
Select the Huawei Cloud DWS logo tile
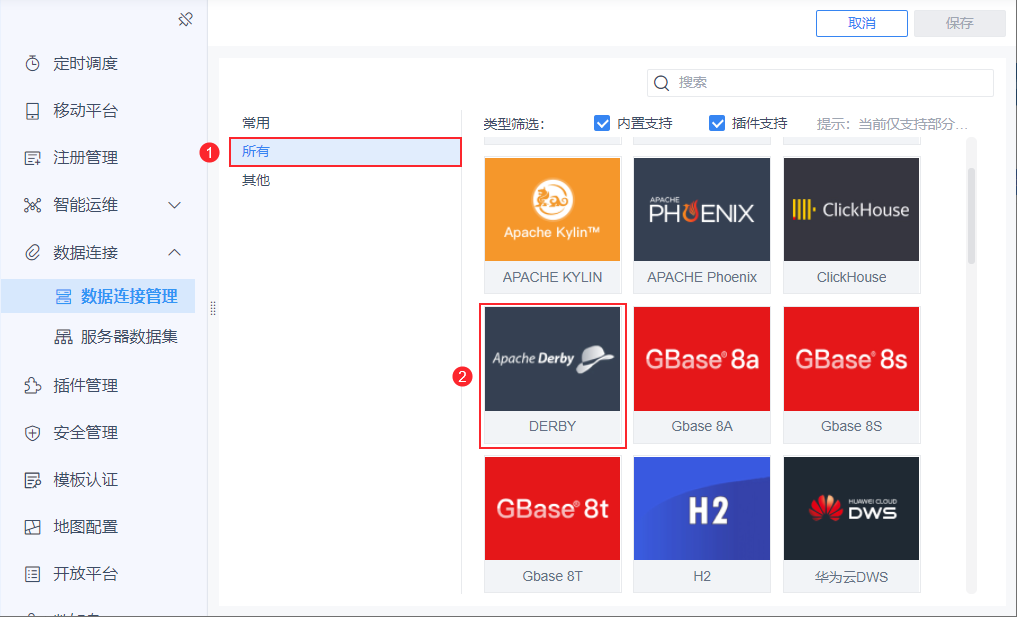tap(852, 509)
